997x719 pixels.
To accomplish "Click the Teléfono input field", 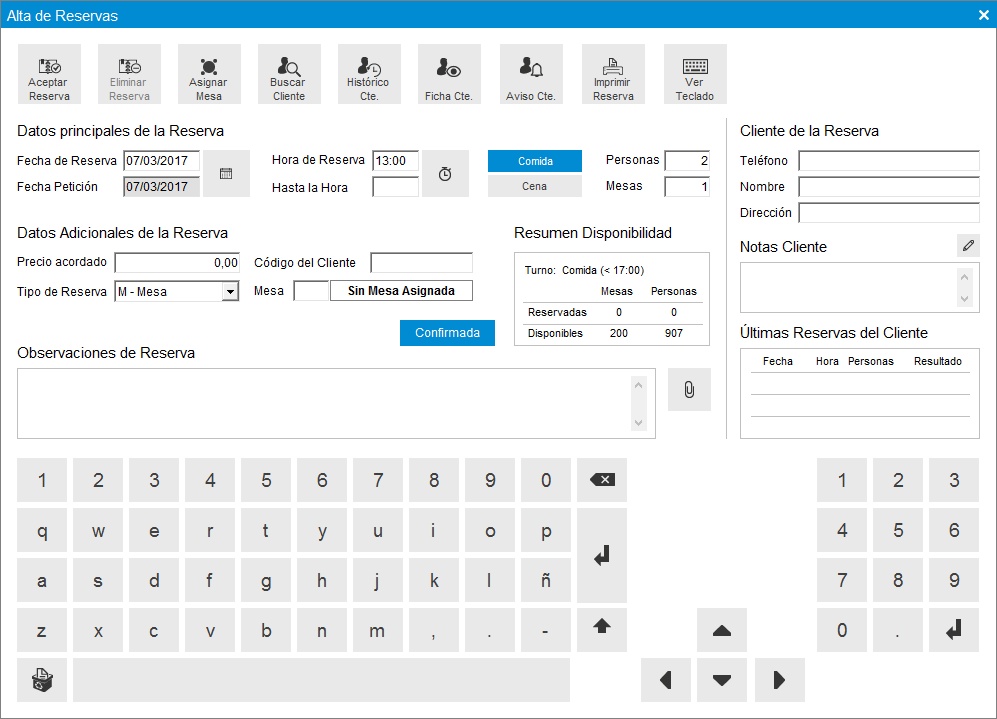I will (888, 161).
